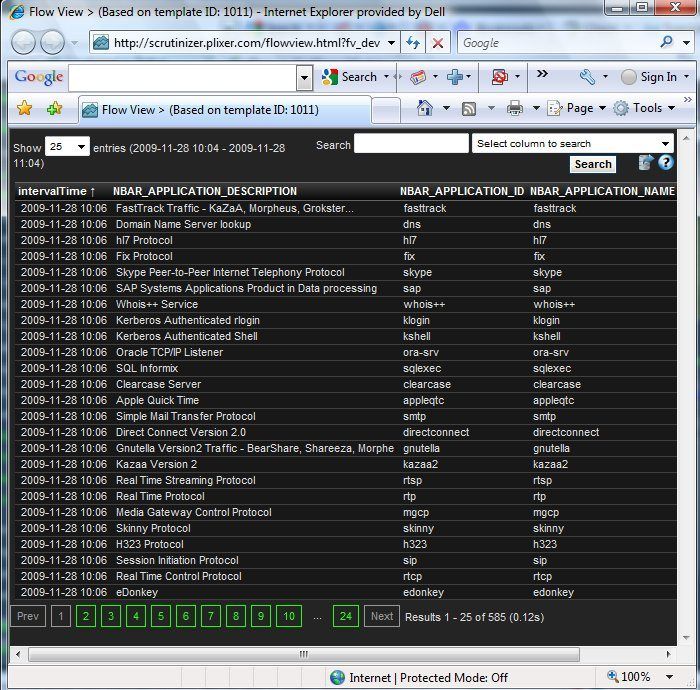Image resolution: width=700 pixels, height=690 pixels.
Task: Click the Add to Favorites star icon
Action: [54, 108]
